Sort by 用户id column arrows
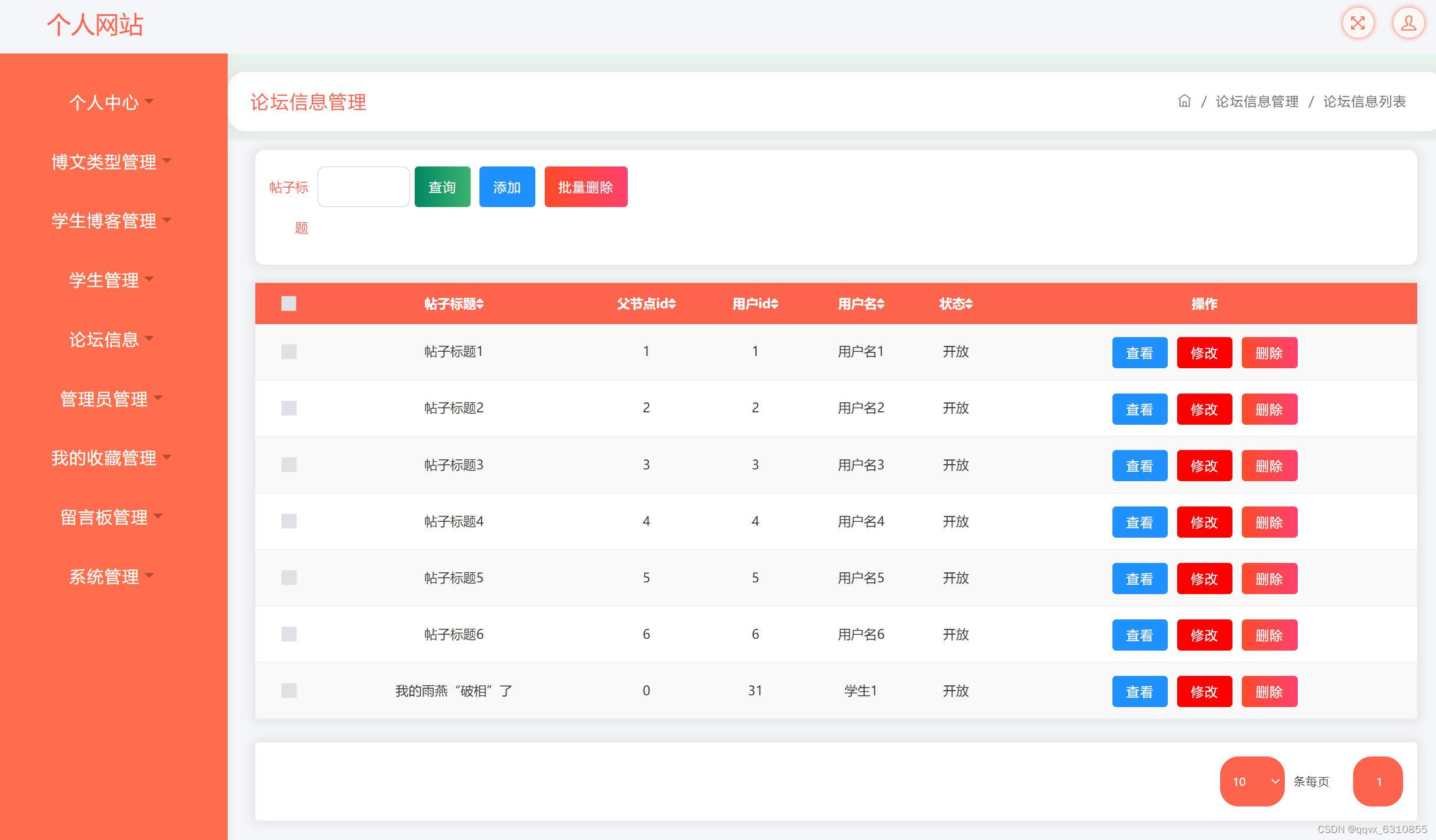1436x840 pixels. coord(774,304)
